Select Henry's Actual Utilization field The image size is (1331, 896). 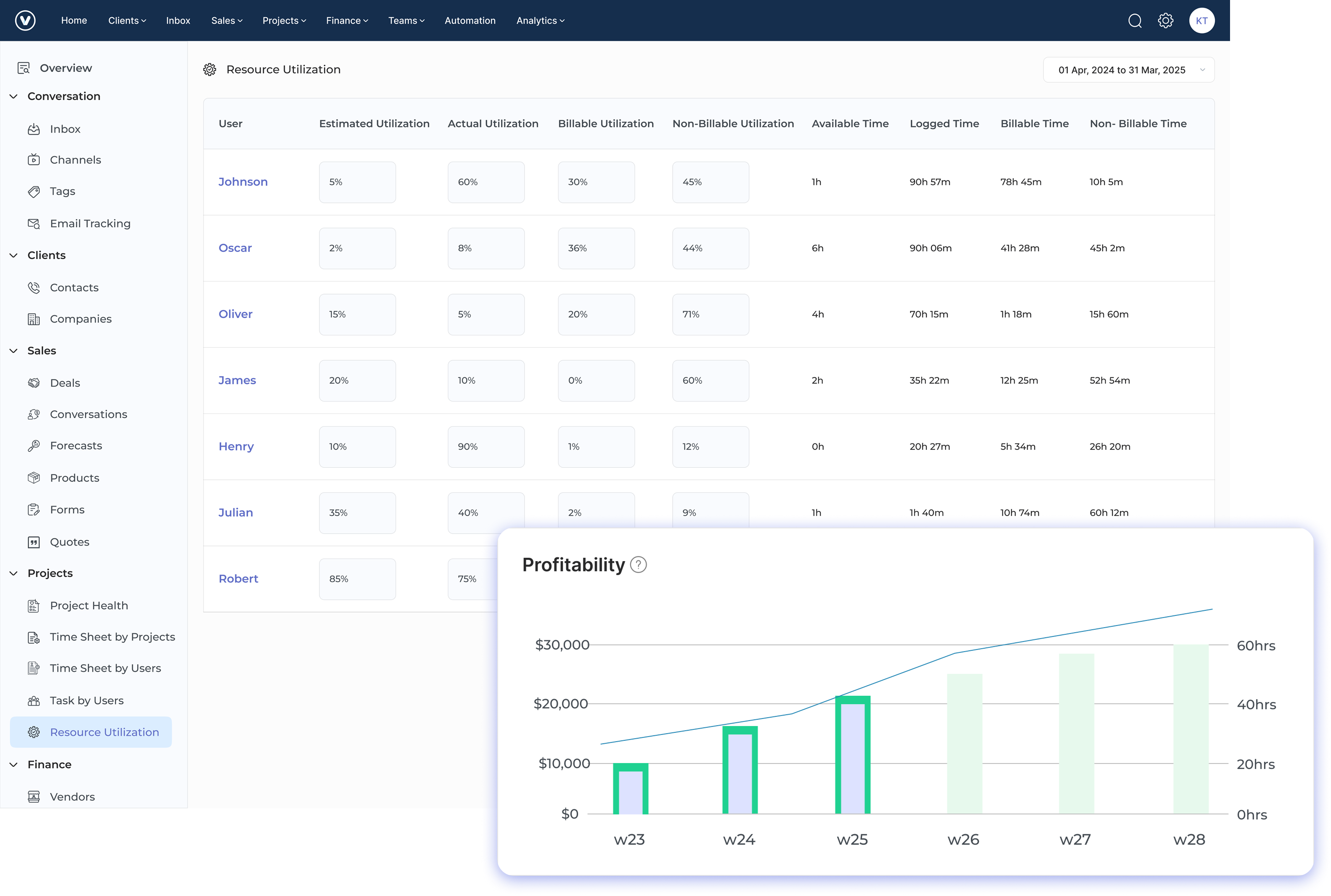coord(486,446)
